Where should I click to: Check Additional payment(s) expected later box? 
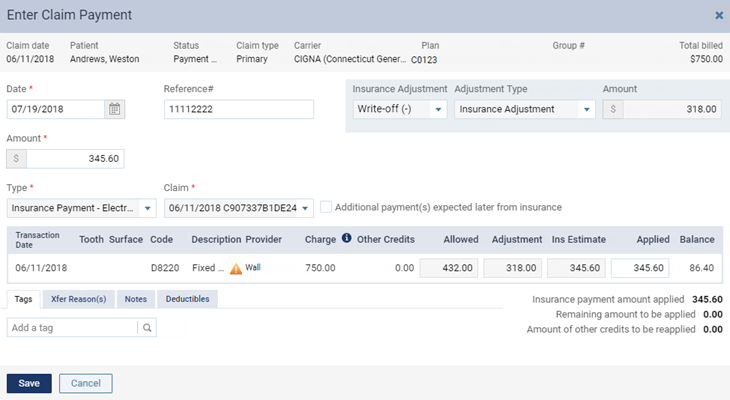pos(326,207)
